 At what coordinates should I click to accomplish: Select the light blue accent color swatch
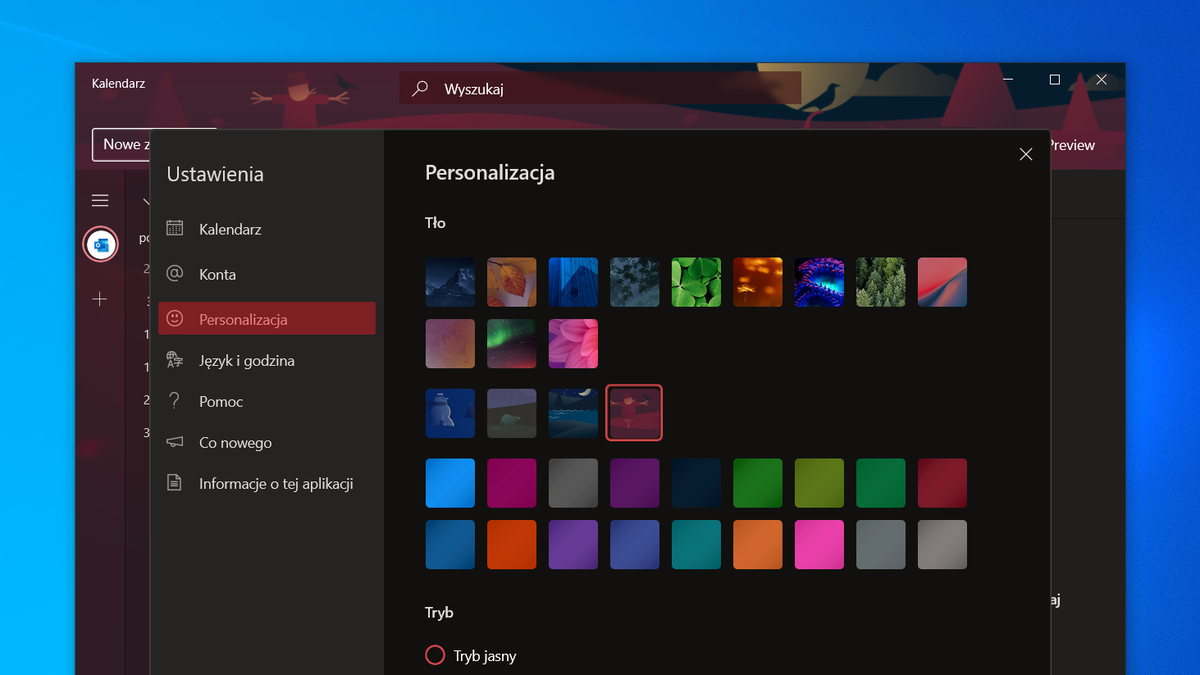(x=450, y=483)
